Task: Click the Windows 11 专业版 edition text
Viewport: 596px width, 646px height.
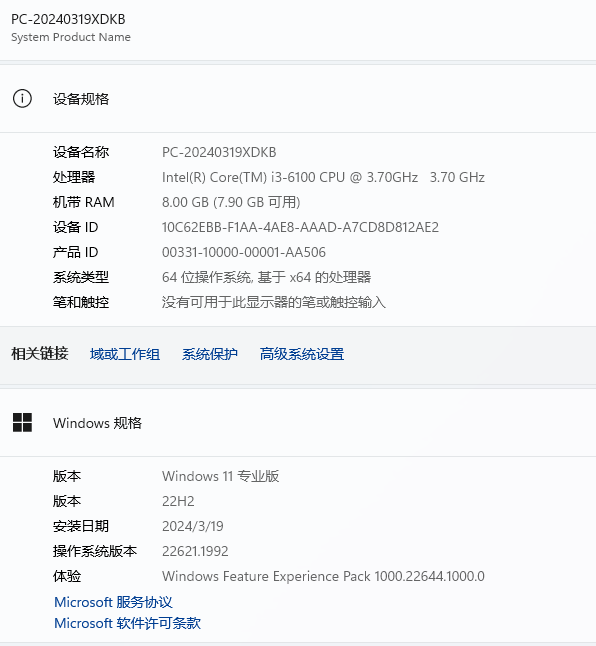Action: [221, 476]
